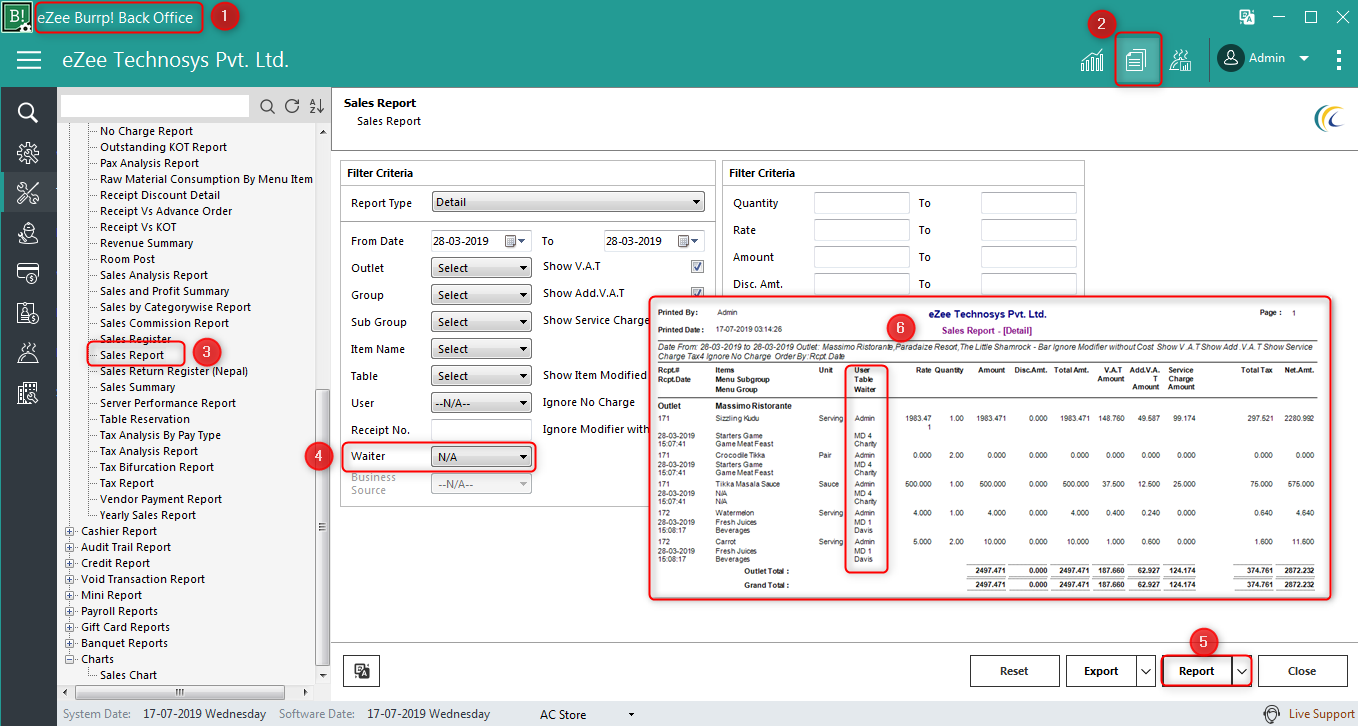
Task: Expand the Void Transaction Report node
Action: click(x=70, y=579)
